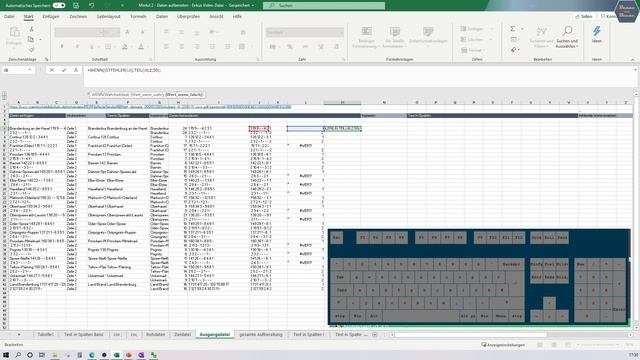Select the Text in Spalten basi sheet tab
The width and height of the screenshot is (640, 360).
click(84, 335)
